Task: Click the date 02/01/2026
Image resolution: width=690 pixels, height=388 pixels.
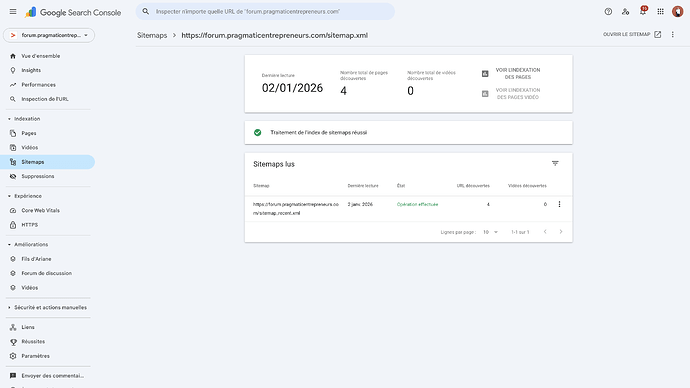Action: click(x=292, y=88)
